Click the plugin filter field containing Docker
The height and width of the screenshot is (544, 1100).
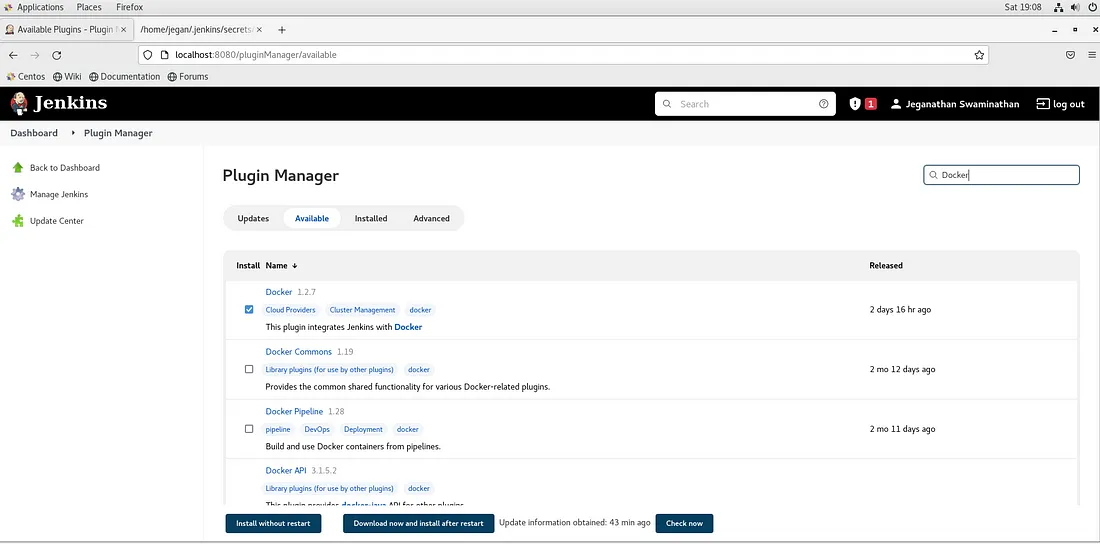click(x=1001, y=175)
